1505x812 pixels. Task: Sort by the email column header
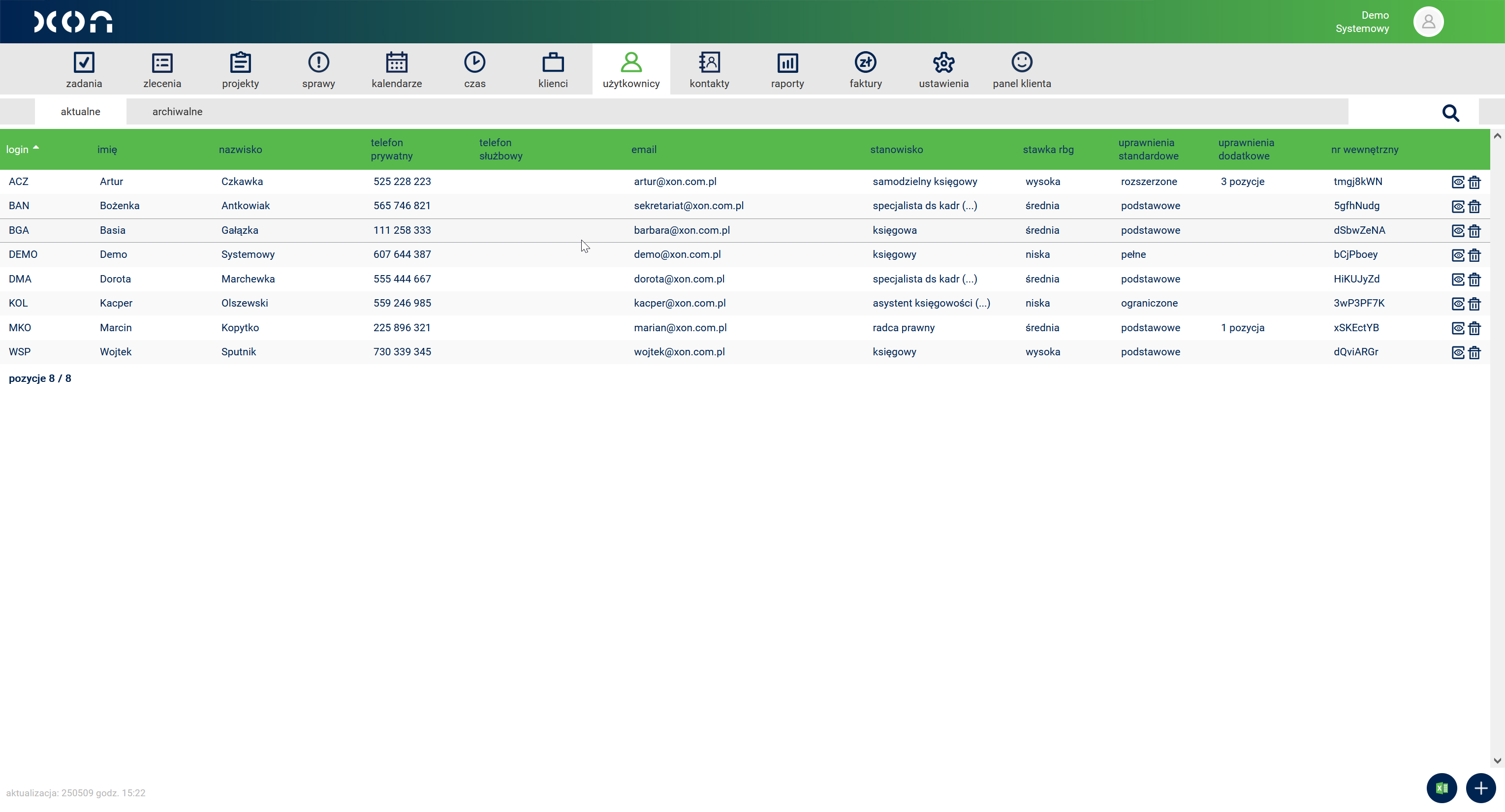click(x=644, y=150)
